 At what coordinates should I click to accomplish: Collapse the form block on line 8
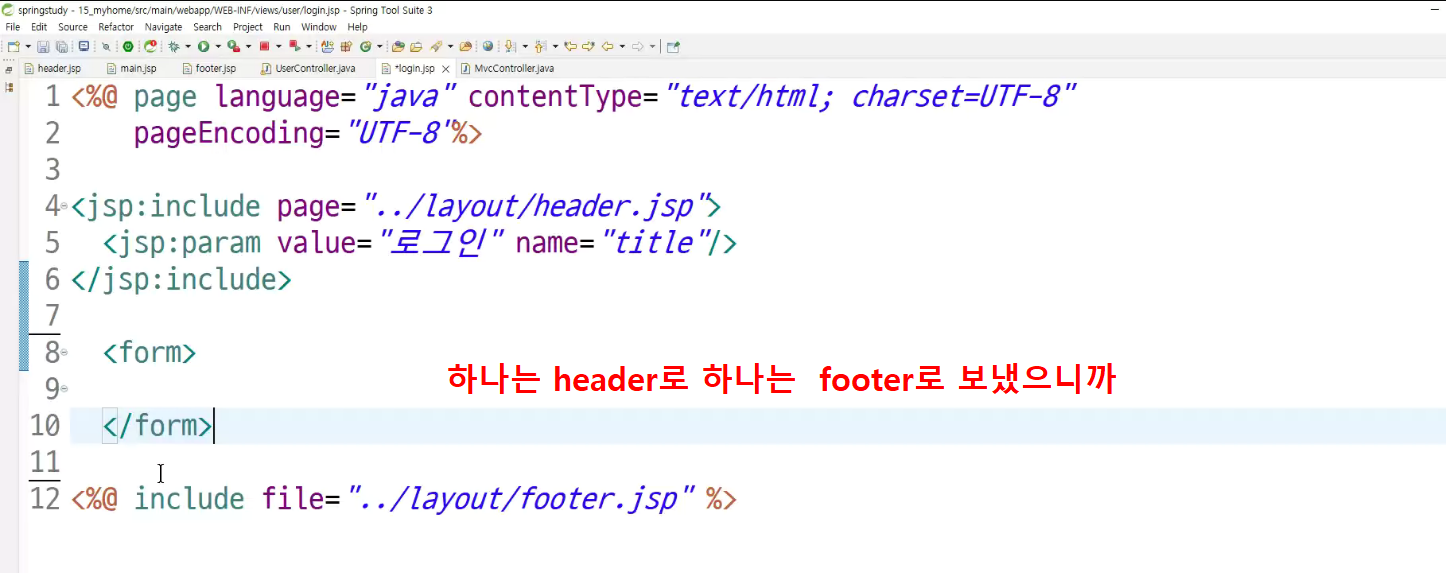coord(64,352)
